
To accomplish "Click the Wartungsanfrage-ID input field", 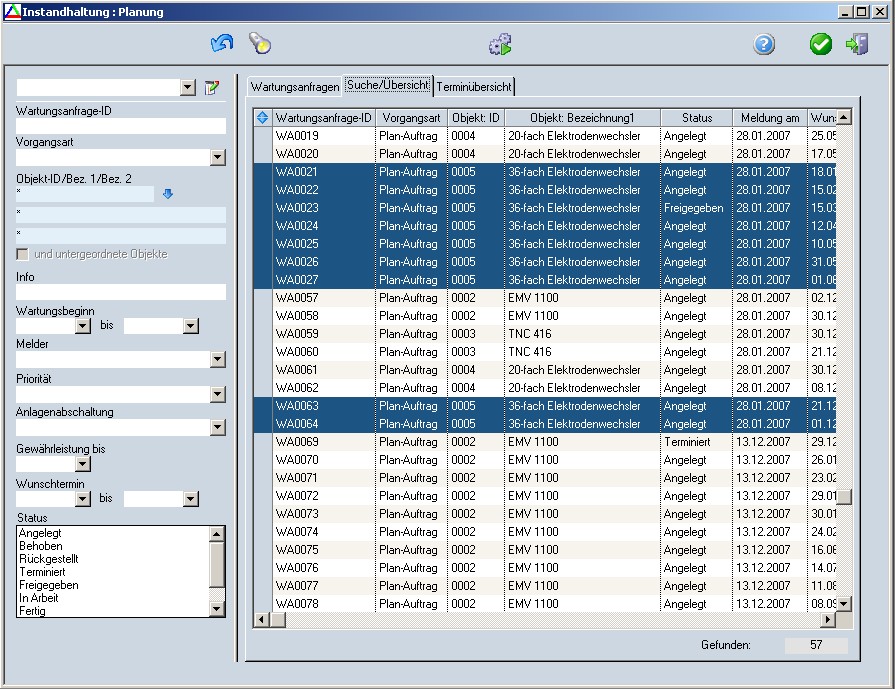I will tap(121, 126).
